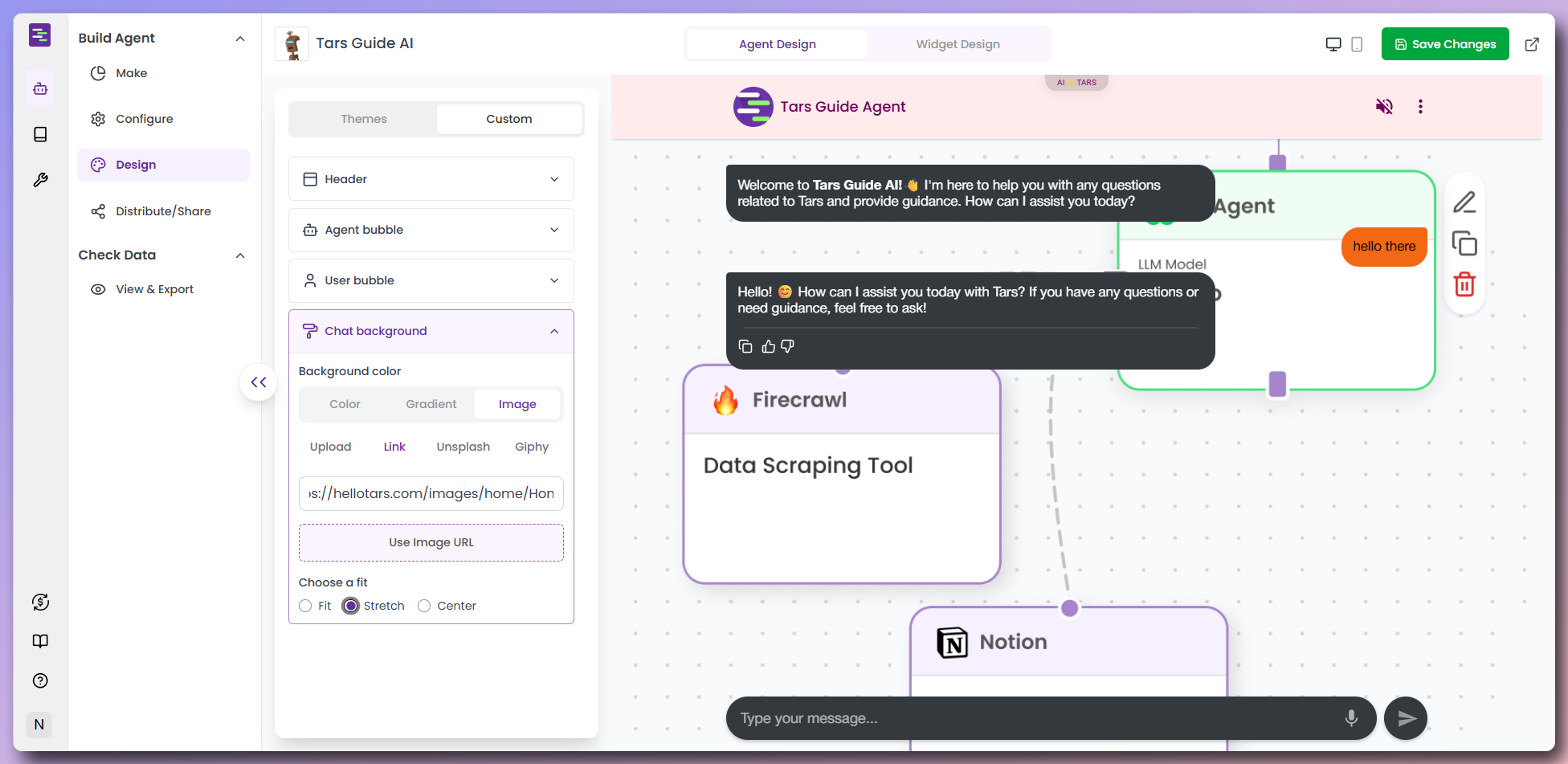Give thumbs up to the reply

(769, 346)
